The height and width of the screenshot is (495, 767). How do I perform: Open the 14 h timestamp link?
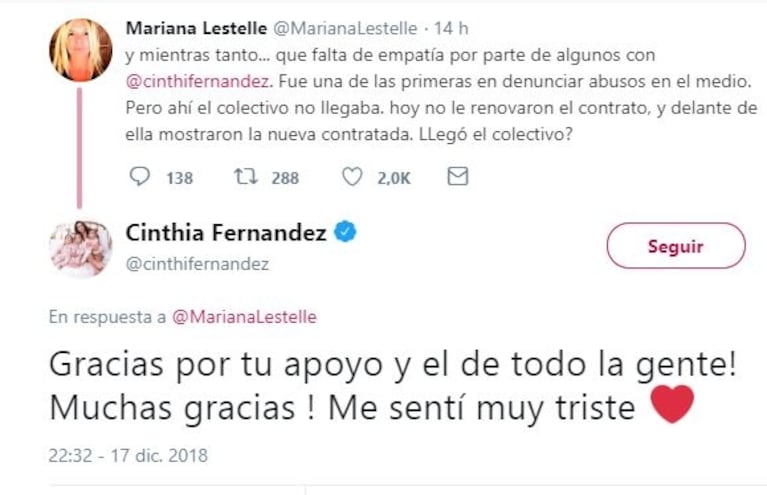click(x=450, y=27)
